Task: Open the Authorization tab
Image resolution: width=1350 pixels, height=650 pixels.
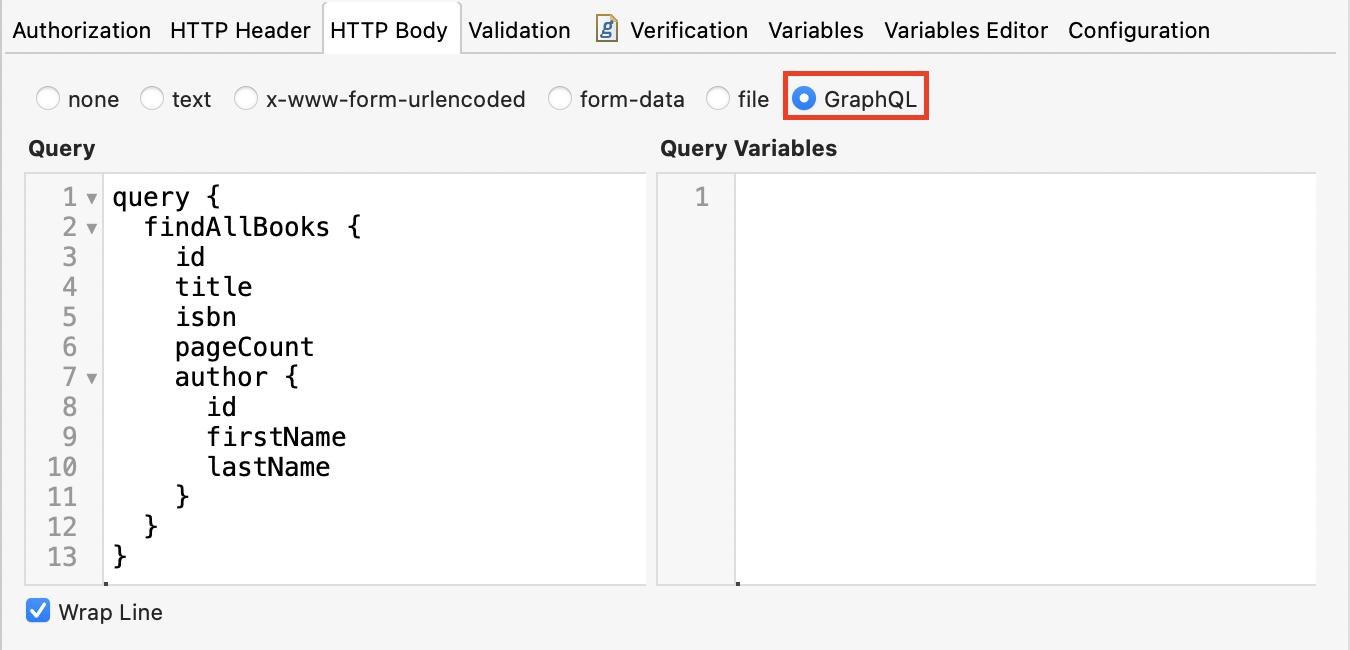Action: tap(82, 31)
